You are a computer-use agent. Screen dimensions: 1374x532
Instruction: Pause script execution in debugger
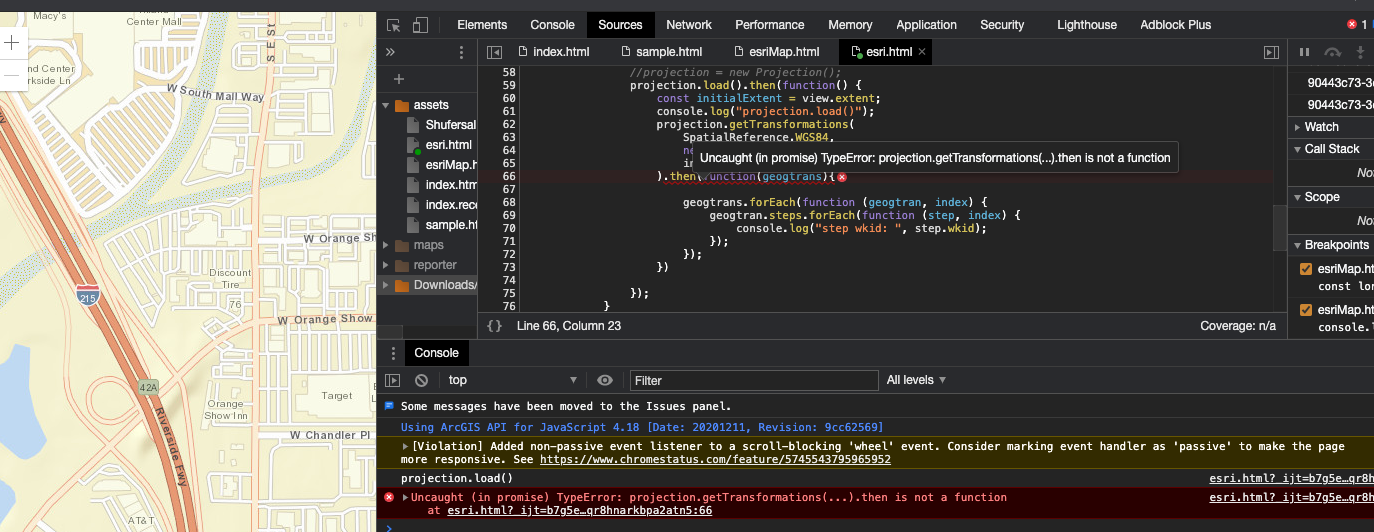click(x=1304, y=52)
